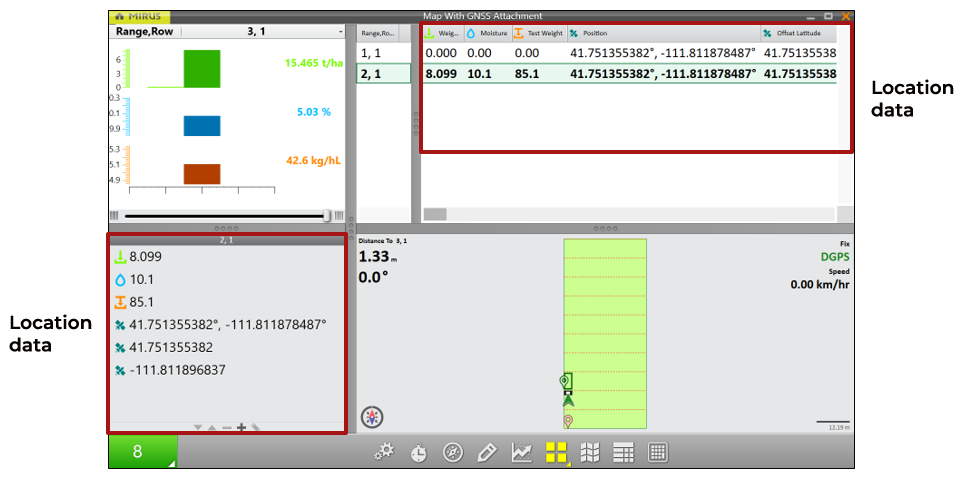The image size is (968, 482).
Task: Sort by Moisture column header
Action: point(487,33)
